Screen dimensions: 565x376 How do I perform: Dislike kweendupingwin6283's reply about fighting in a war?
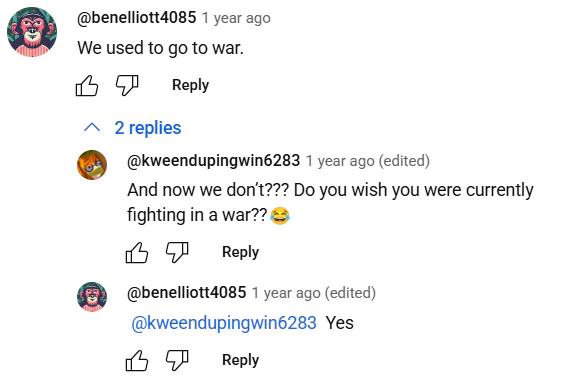177,252
